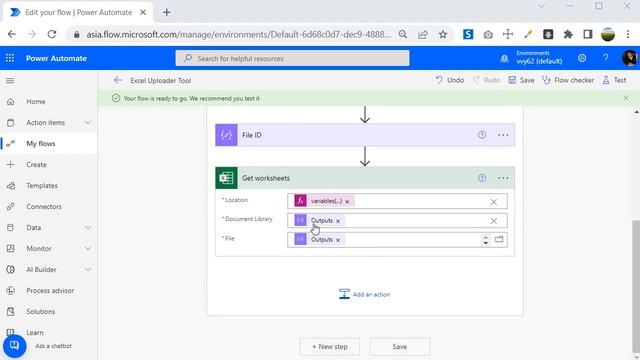This screenshot has height=360, width=640.
Task: Expand the AI Builder section
Action: coord(88,269)
